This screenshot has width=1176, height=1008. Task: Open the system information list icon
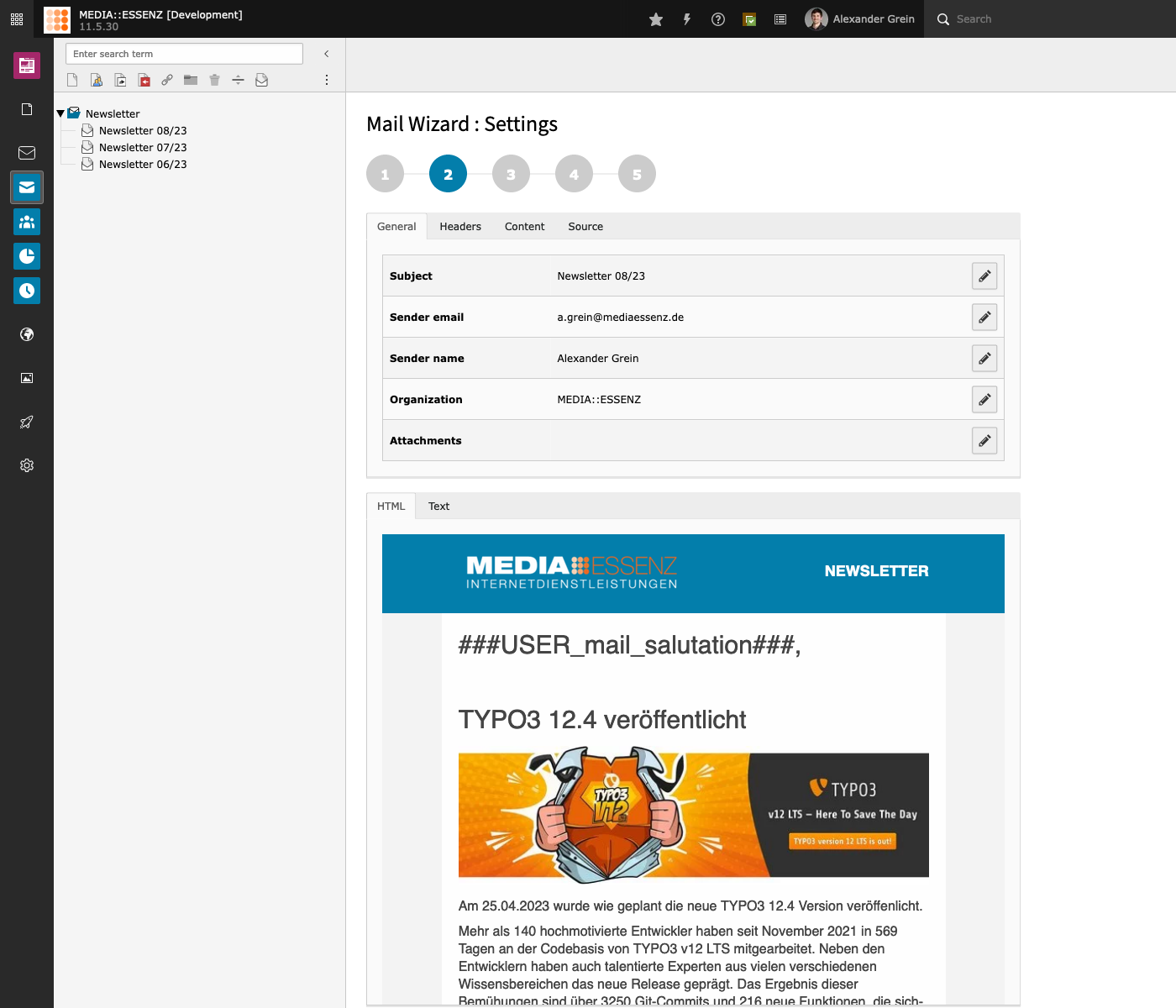tap(780, 19)
